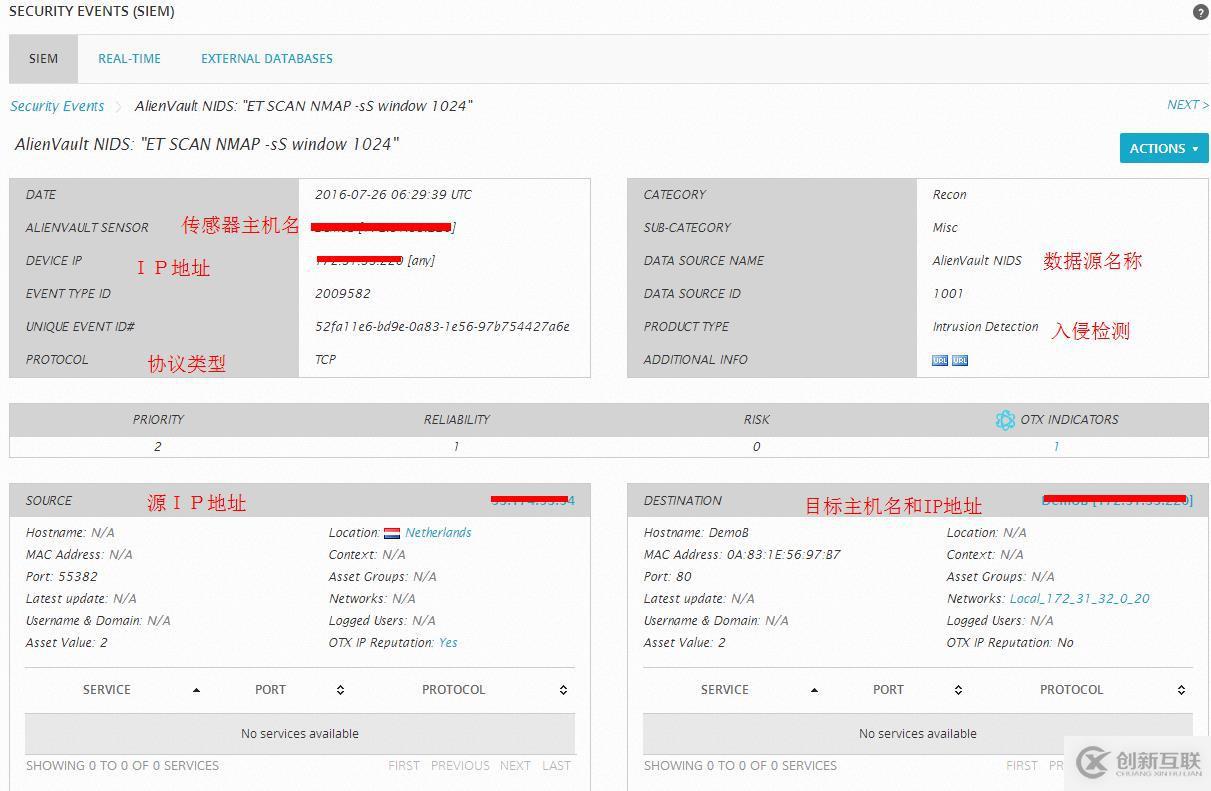Click the destination OTX IP Reputation: No text
This screenshot has width=1211, height=791.
pyautogui.click(x=1010, y=643)
